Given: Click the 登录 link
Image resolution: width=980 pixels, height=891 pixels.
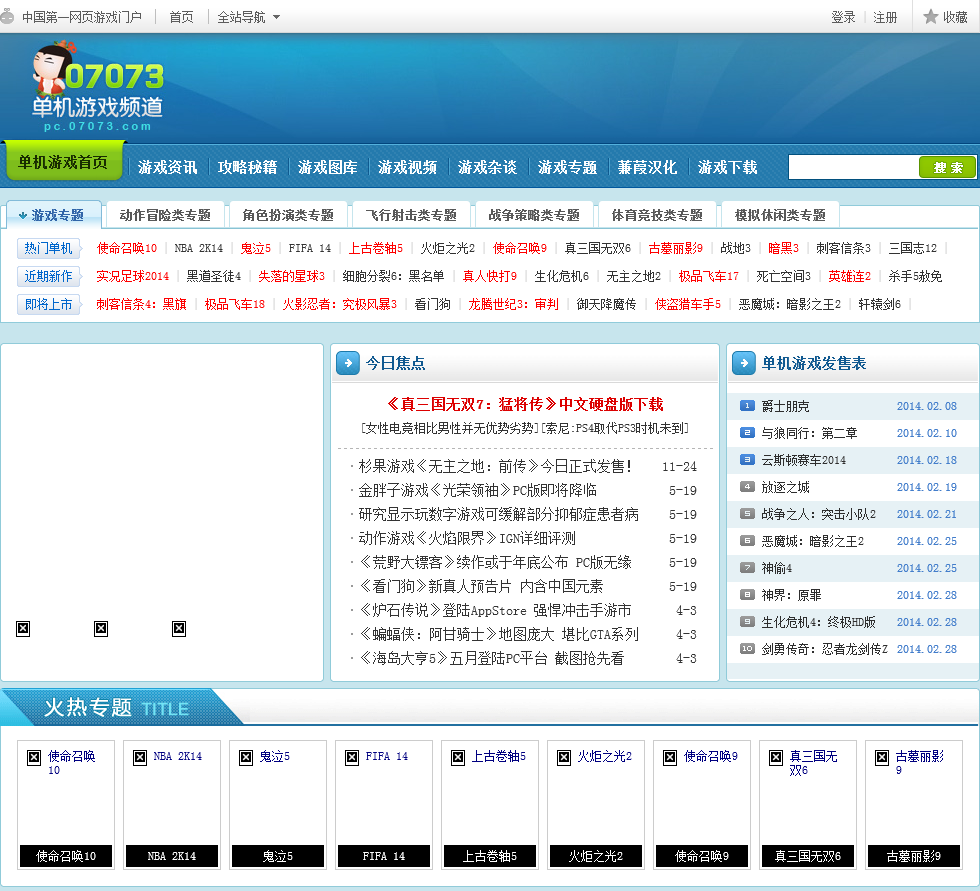Looking at the screenshot, I should click(x=843, y=17).
